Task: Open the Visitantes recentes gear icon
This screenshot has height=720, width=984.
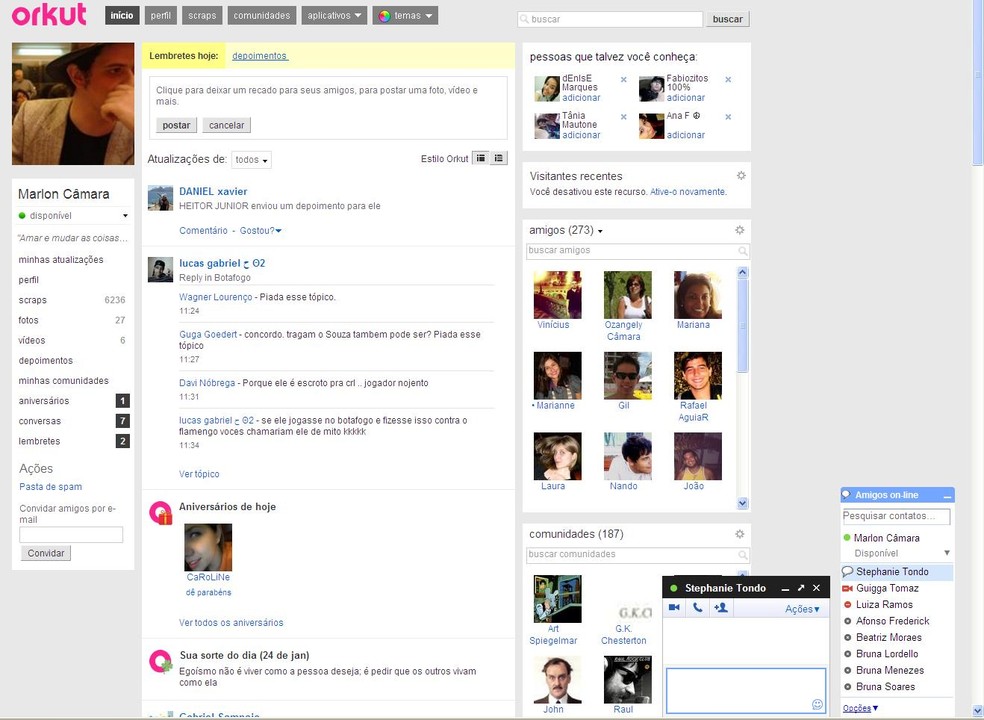Action: pyautogui.click(x=740, y=174)
